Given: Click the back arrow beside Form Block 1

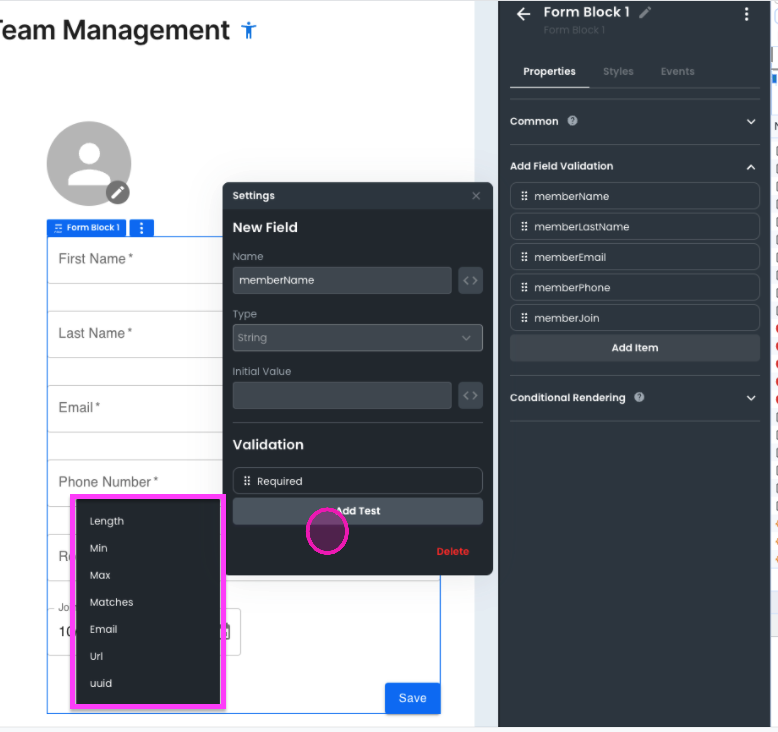Looking at the screenshot, I should [522, 14].
